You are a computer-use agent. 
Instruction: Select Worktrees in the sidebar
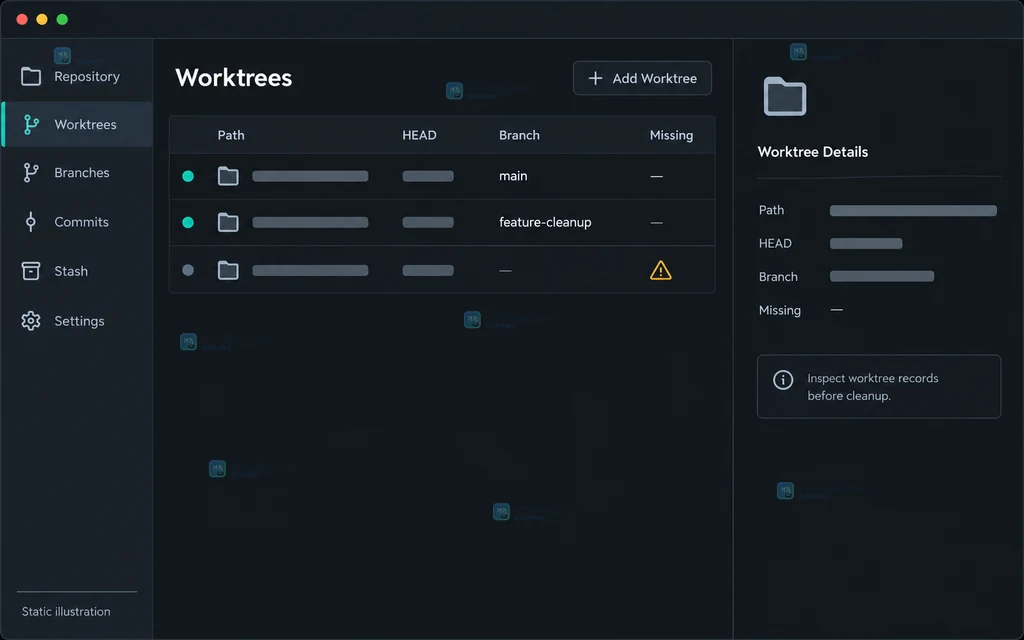[x=77, y=124]
